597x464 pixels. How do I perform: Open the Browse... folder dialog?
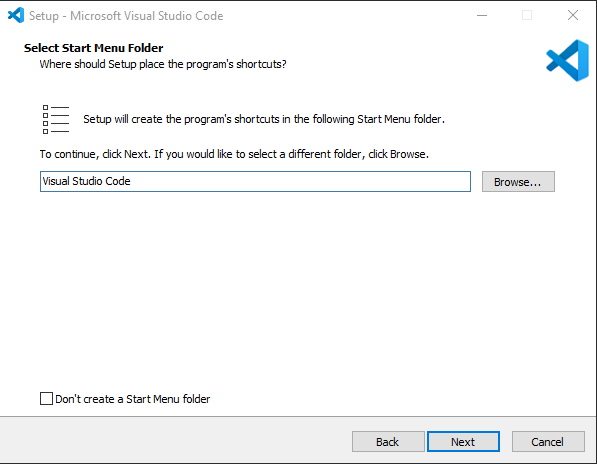coord(518,182)
